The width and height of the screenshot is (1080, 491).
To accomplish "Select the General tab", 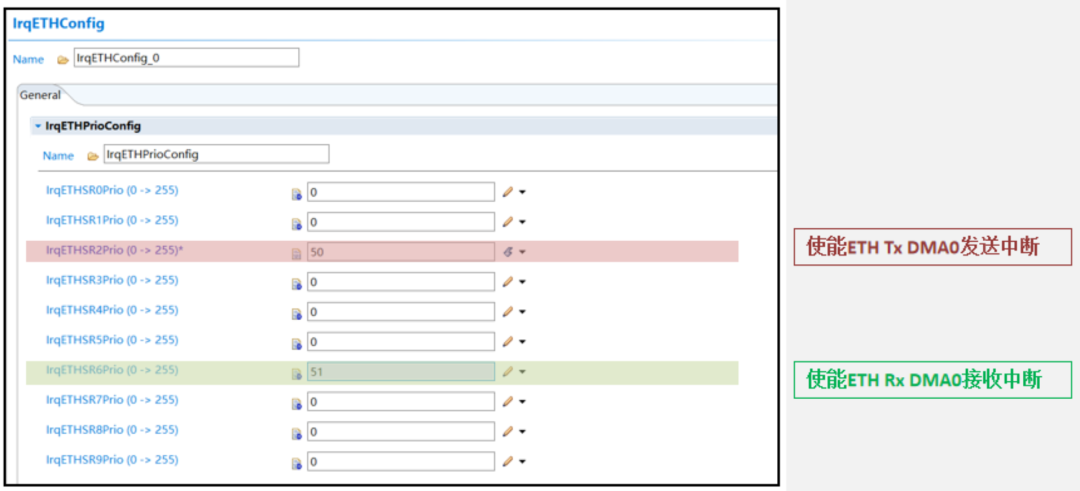I will [40, 95].
